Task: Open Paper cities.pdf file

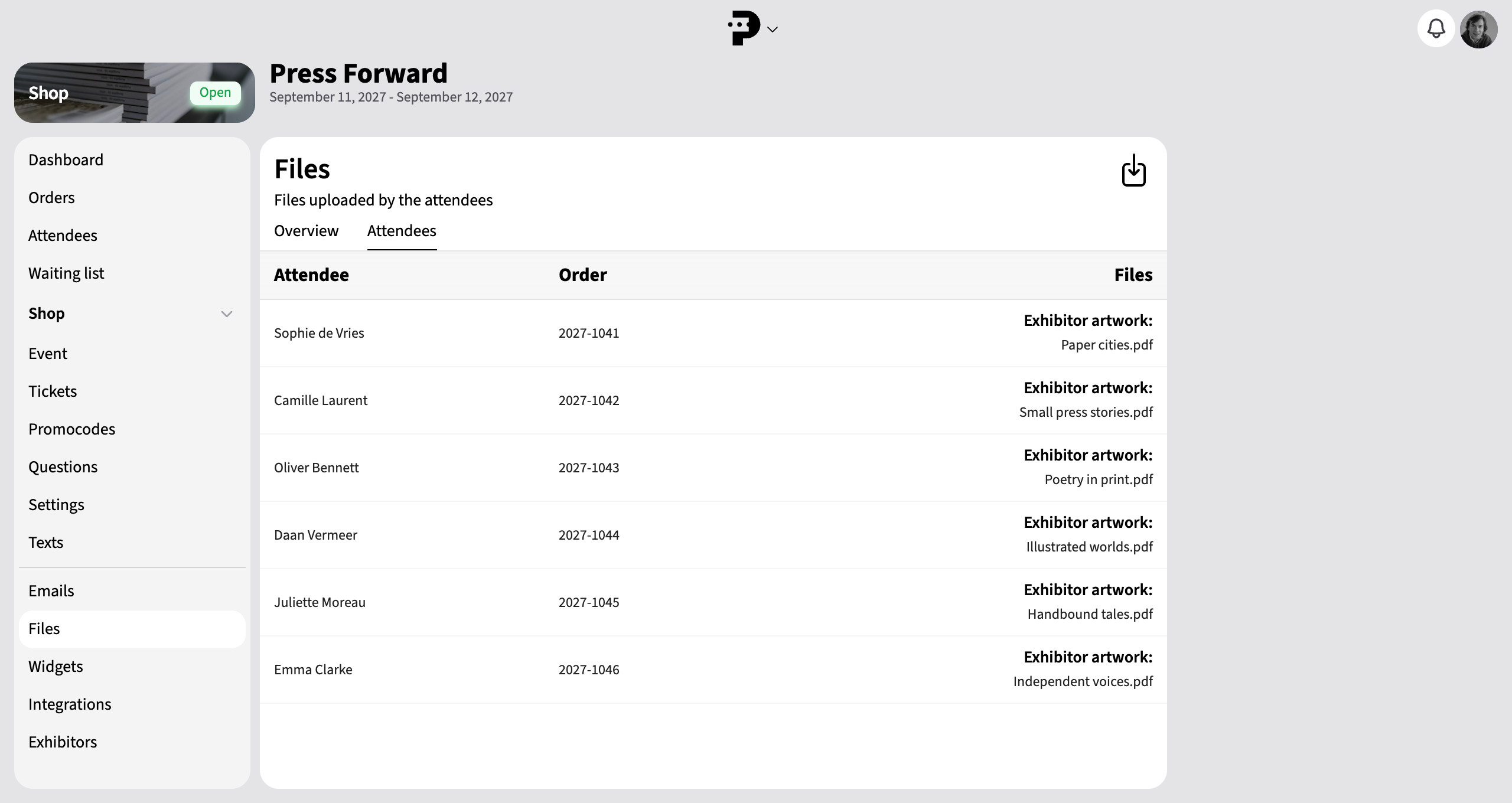Action: point(1107,345)
